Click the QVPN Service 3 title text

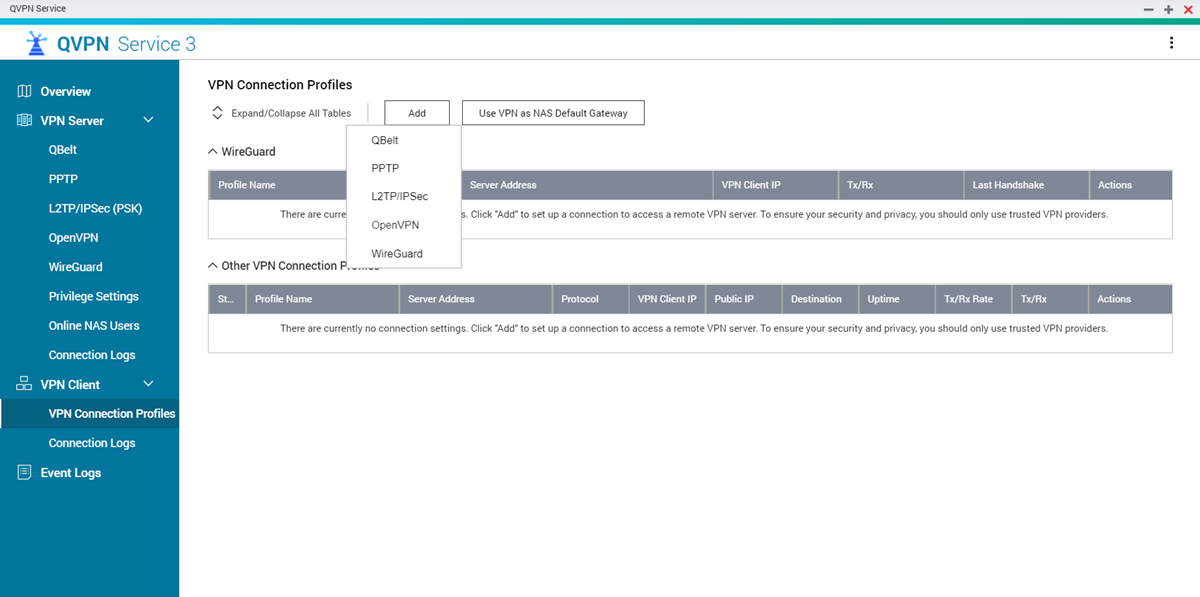[x=127, y=44]
